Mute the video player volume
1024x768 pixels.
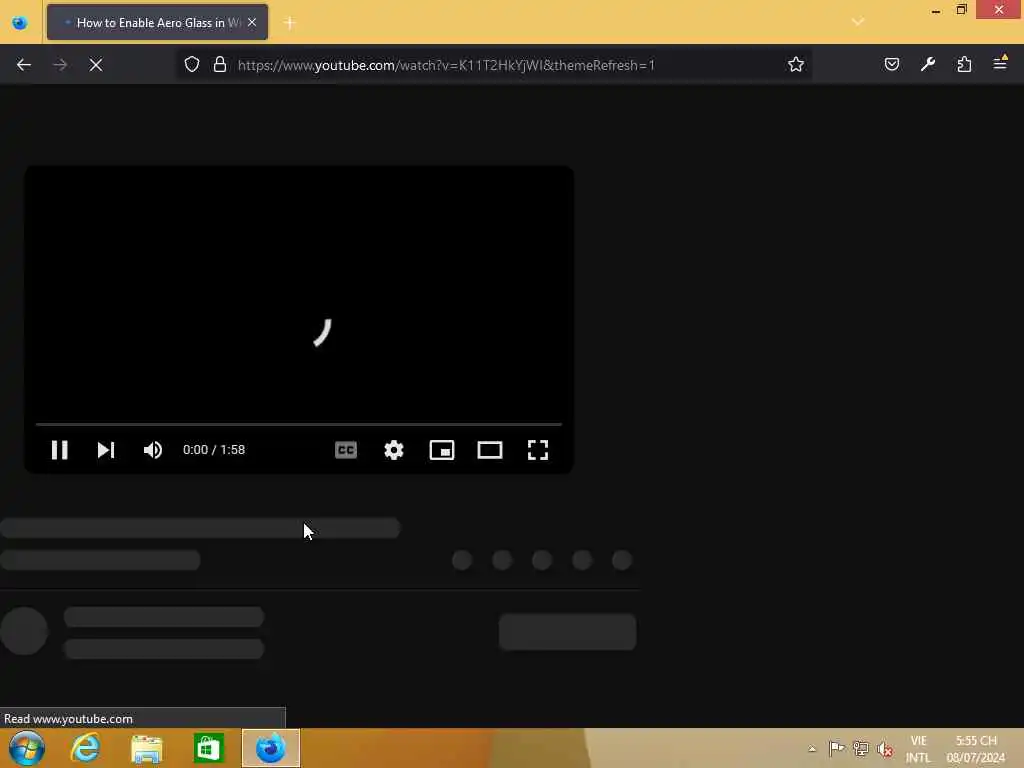coord(153,450)
